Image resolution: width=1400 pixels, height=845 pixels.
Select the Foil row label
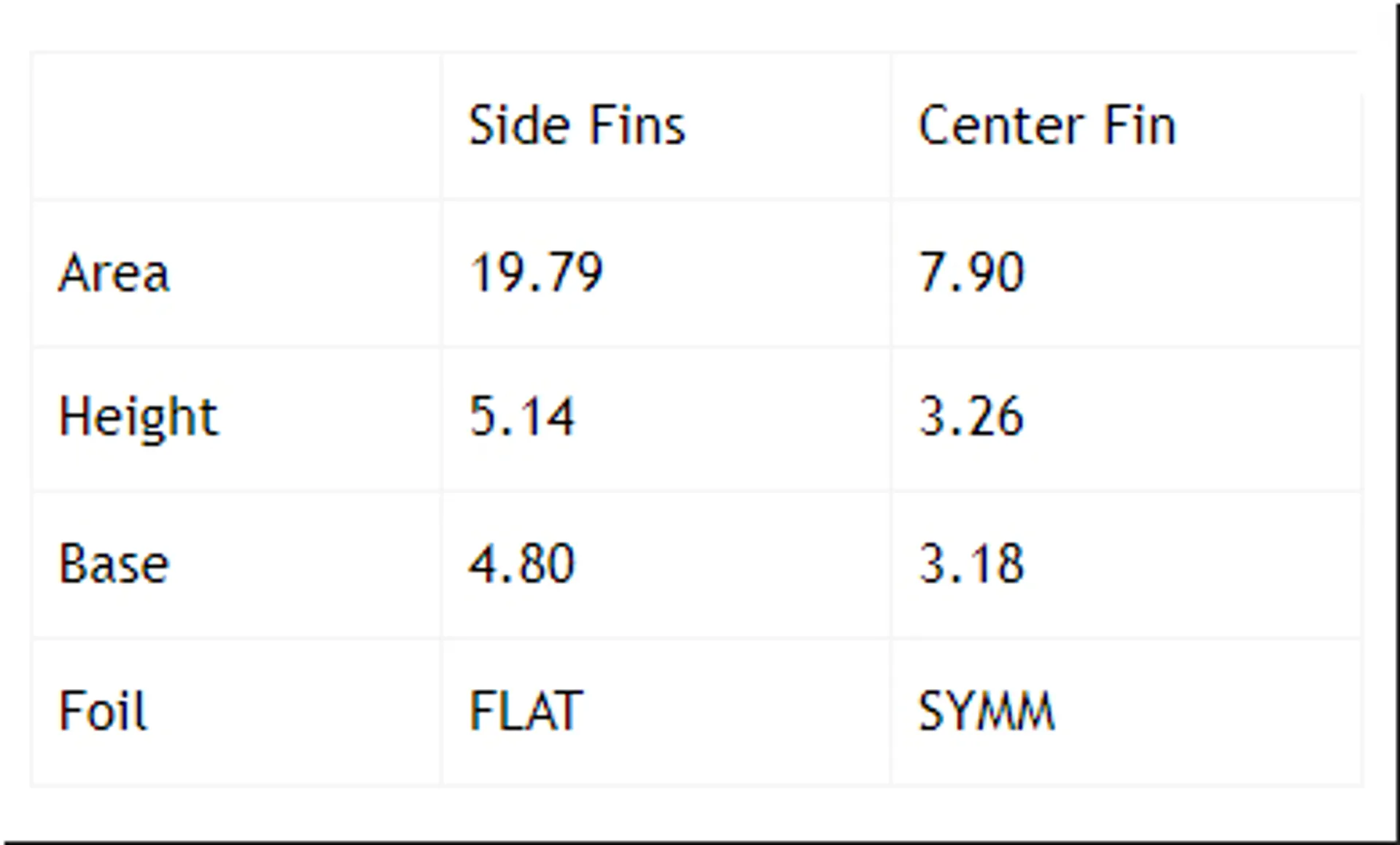point(103,710)
